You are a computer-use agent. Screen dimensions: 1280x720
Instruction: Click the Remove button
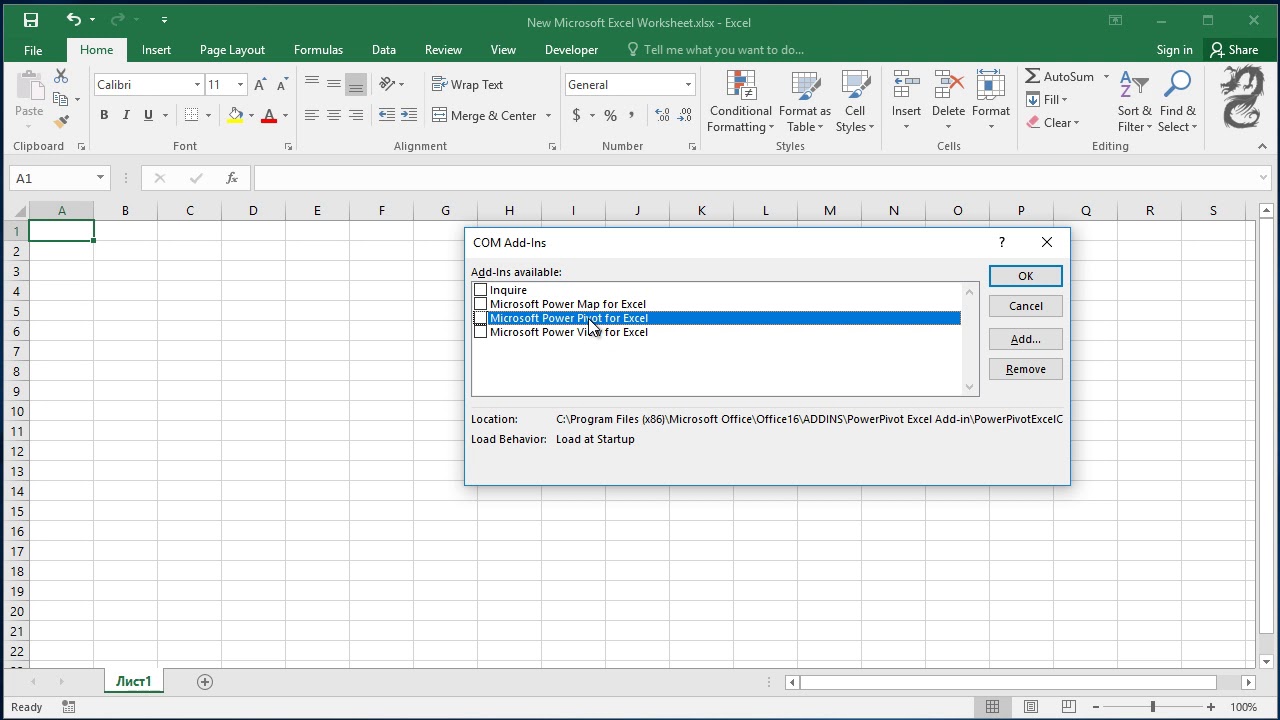point(1025,369)
